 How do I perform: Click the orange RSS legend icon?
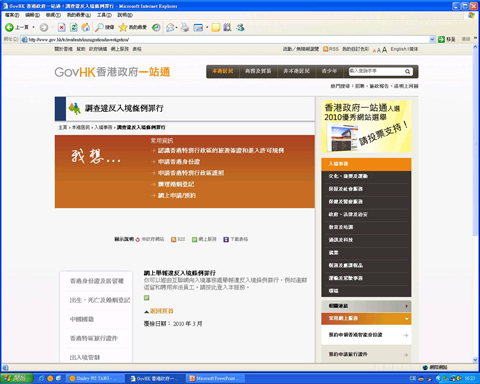coord(173,239)
